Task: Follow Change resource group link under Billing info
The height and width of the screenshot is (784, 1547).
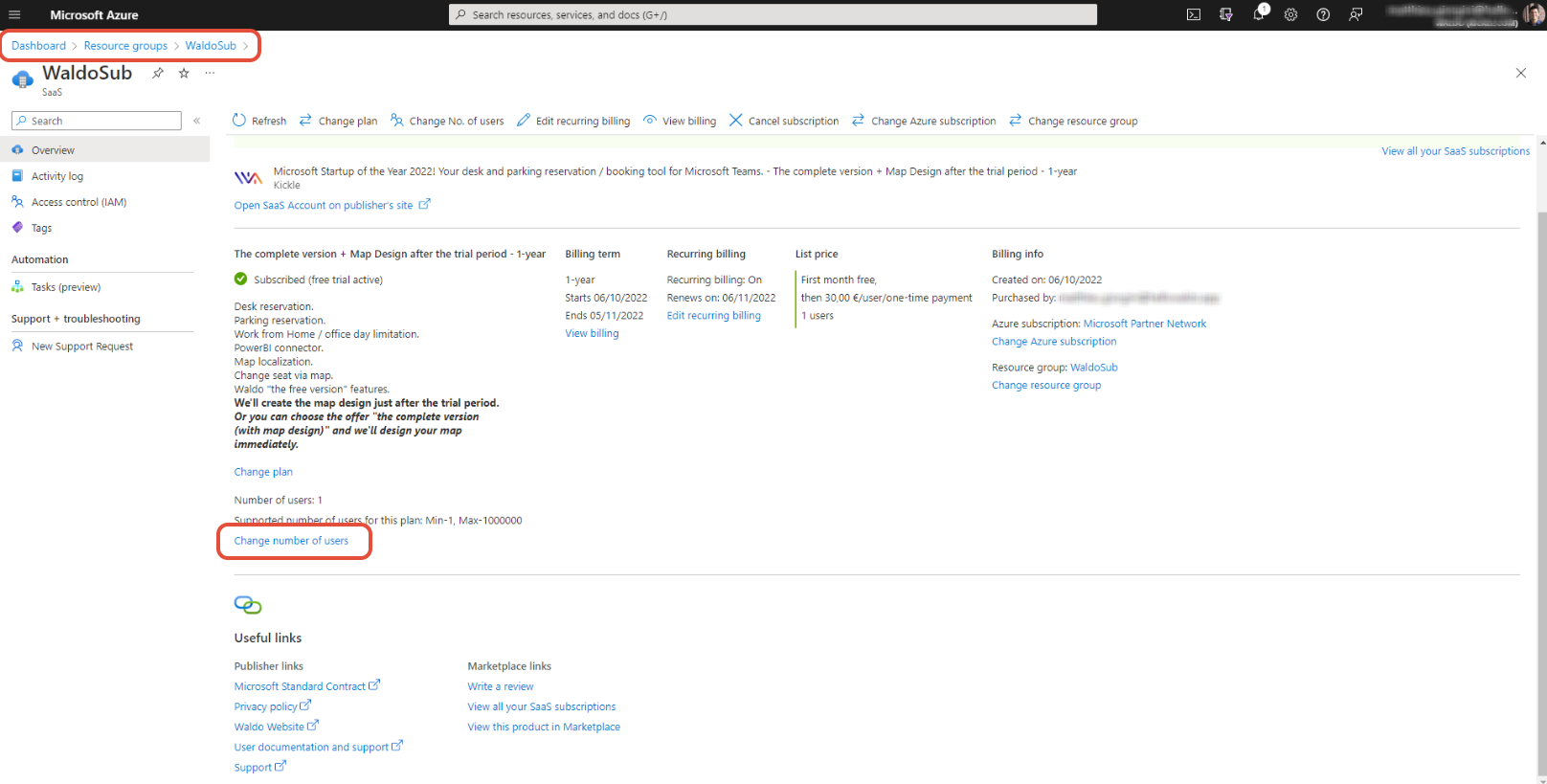Action: coord(1046,386)
